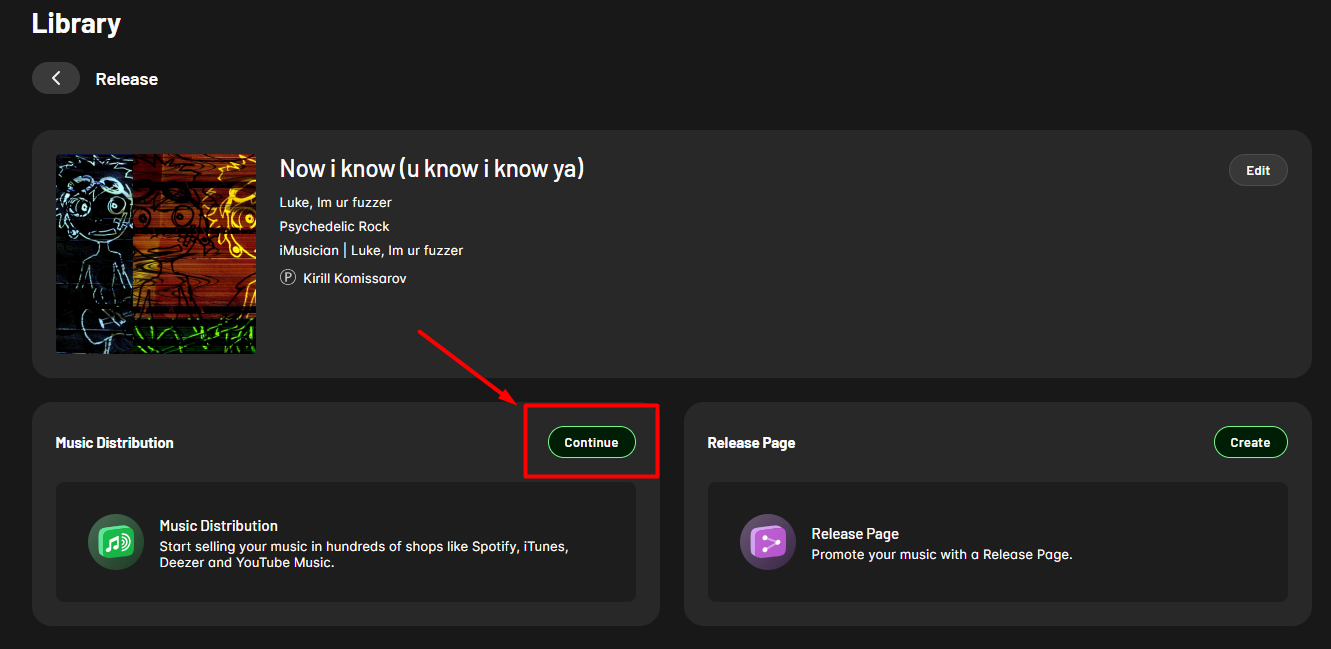Click the green Music Distribution icon
Image resolution: width=1331 pixels, height=649 pixels.
pos(116,542)
